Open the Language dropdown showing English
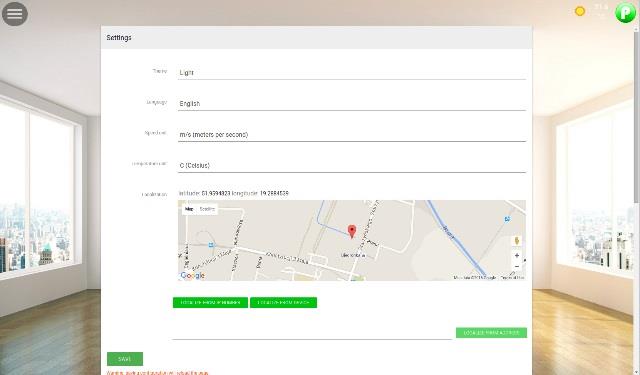This screenshot has height=375, width=640. (352, 104)
